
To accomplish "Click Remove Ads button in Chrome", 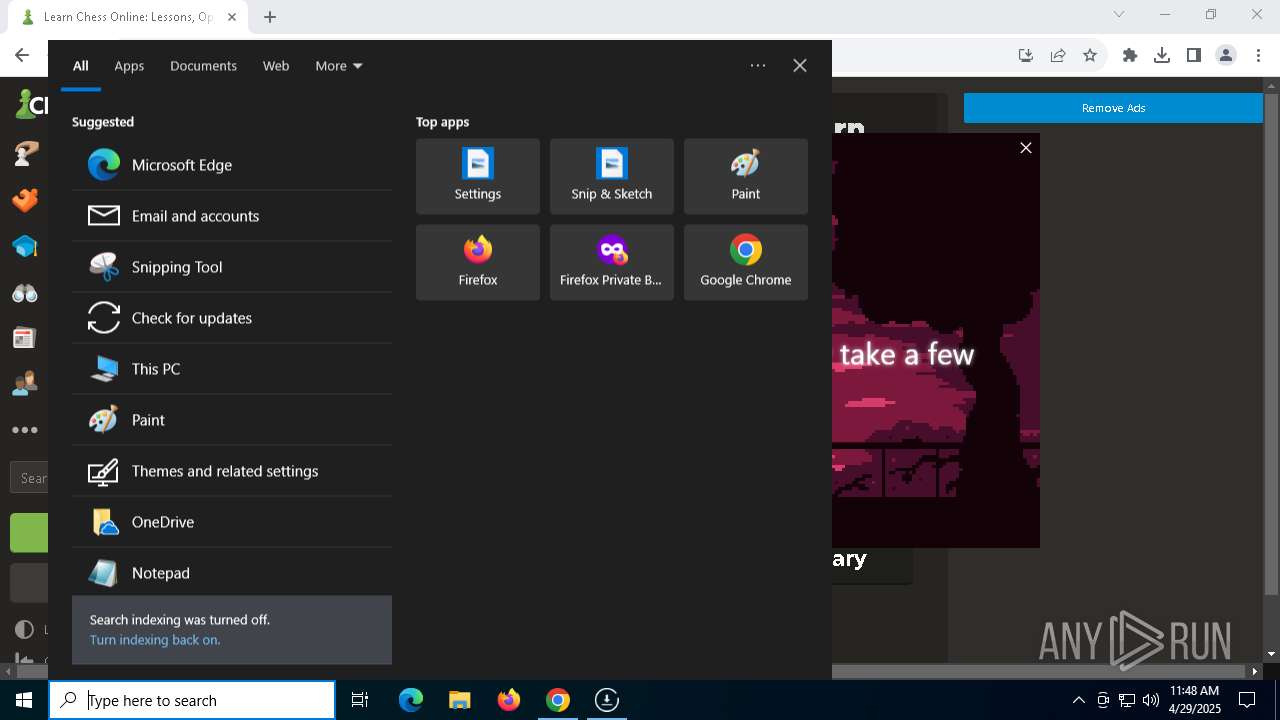I will point(1113,108).
